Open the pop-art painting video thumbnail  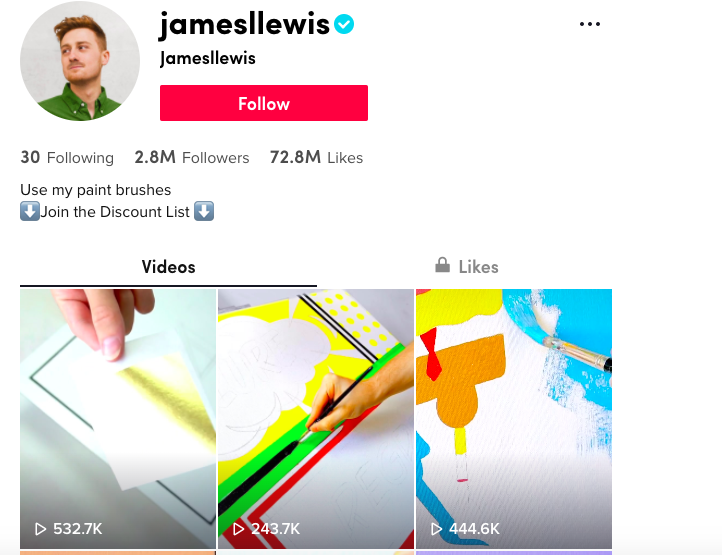click(316, 419)
